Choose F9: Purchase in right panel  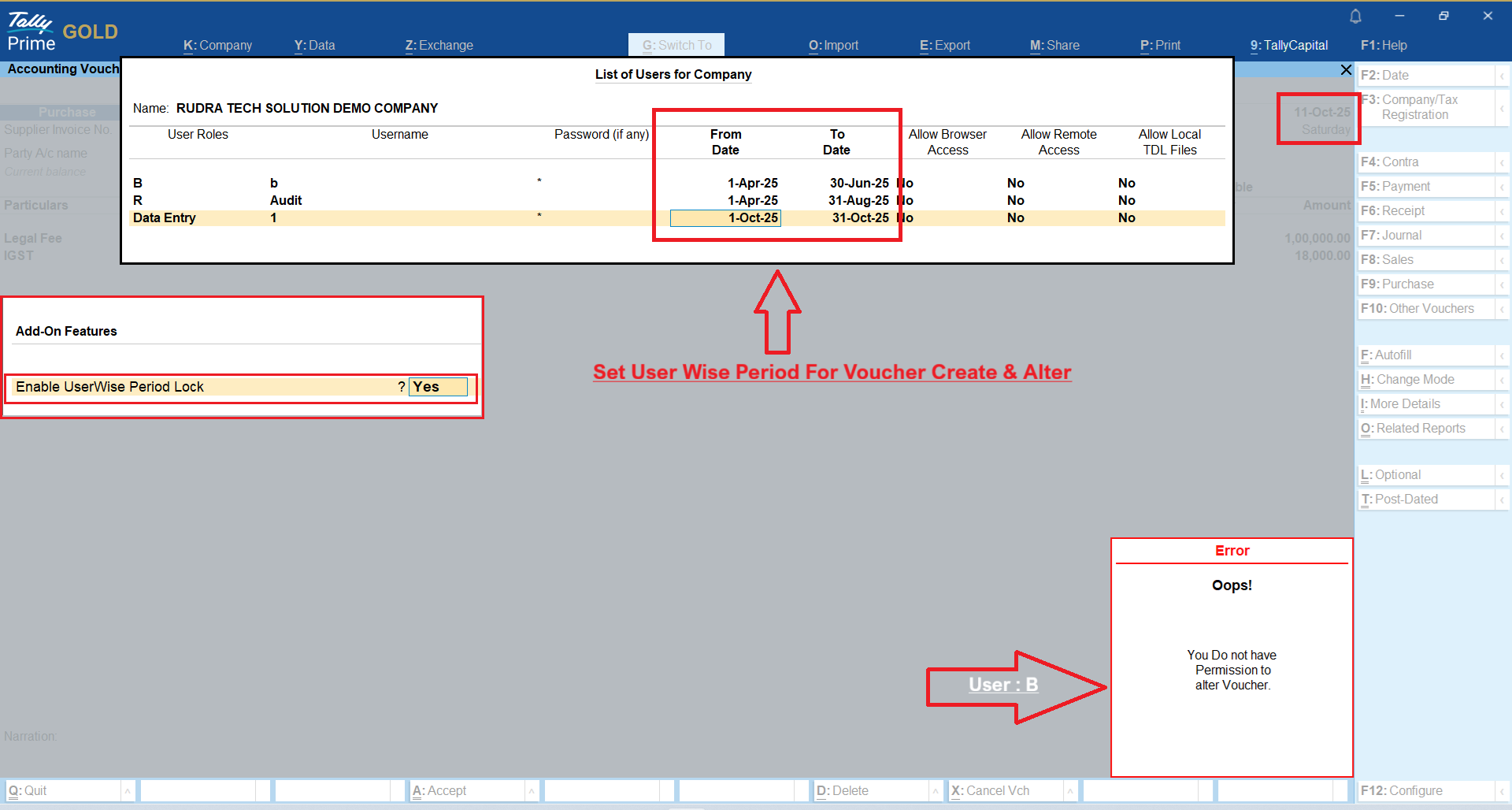point(1397,284)
